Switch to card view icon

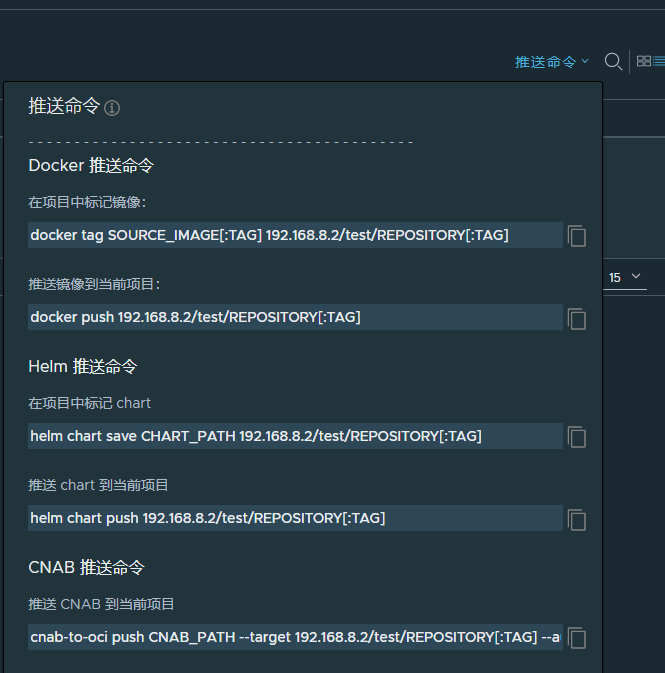644,61
